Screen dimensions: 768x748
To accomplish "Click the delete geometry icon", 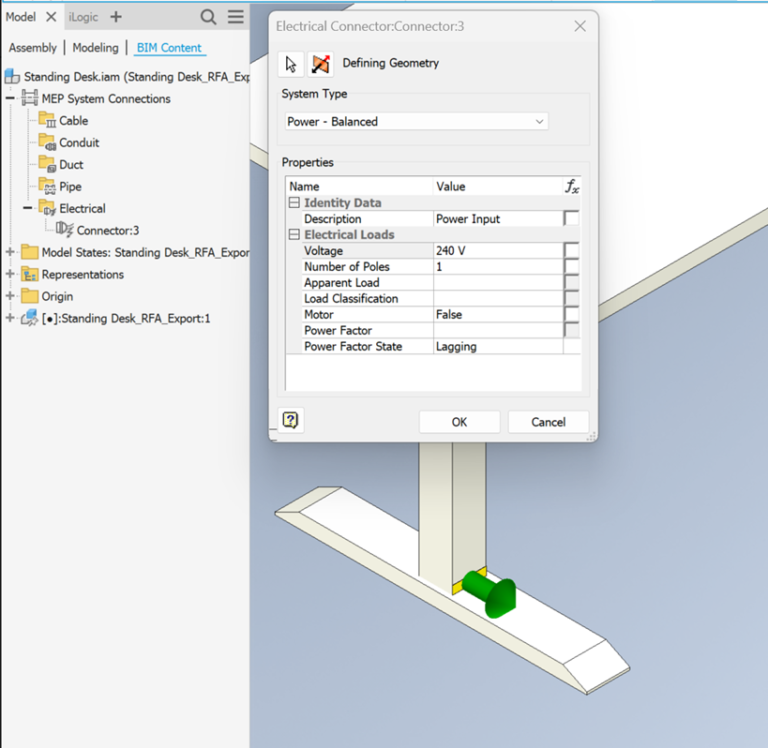I will coord(320,64).
